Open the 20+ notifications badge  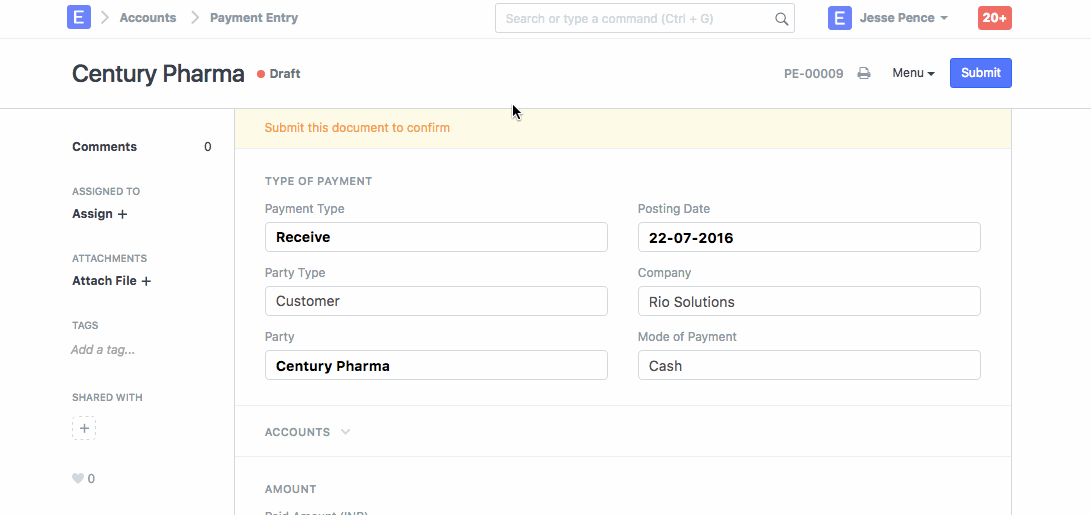tap(994, 18)
